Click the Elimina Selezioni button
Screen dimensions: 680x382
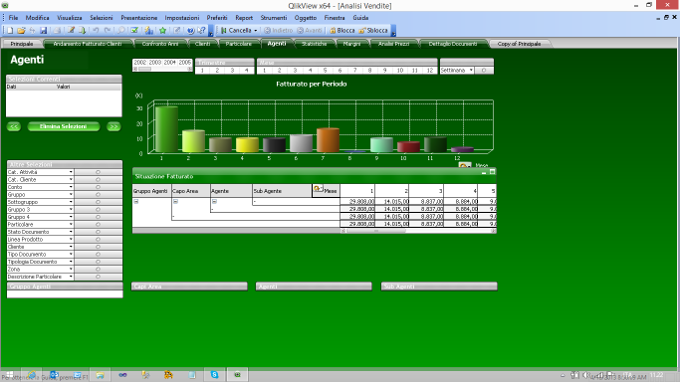[x=63, y=127]
